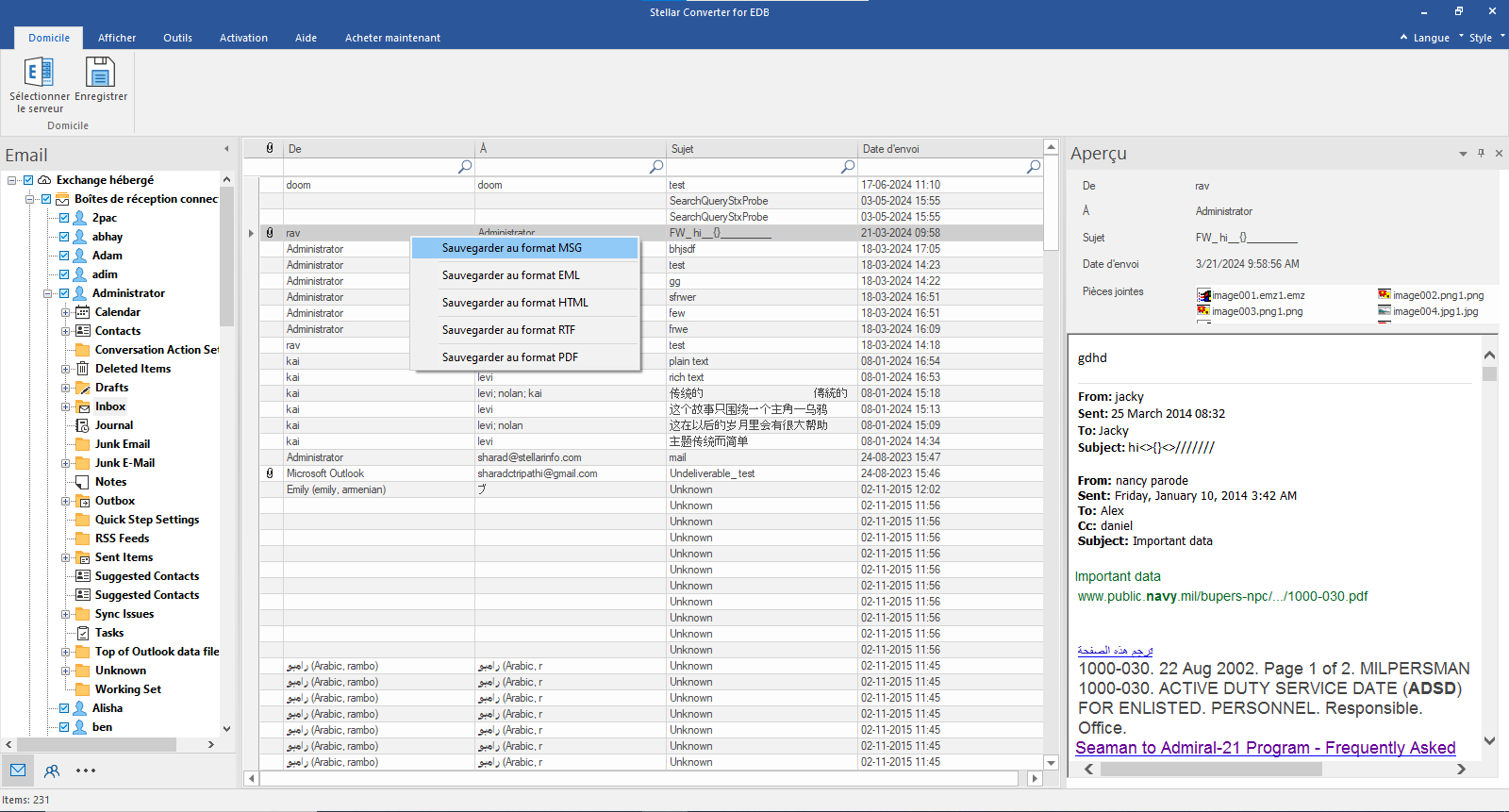The height and width of the screenshot is (812, 1509).
Task: Collapse the Exchange hébergé tree node
Action: [12, 180]
